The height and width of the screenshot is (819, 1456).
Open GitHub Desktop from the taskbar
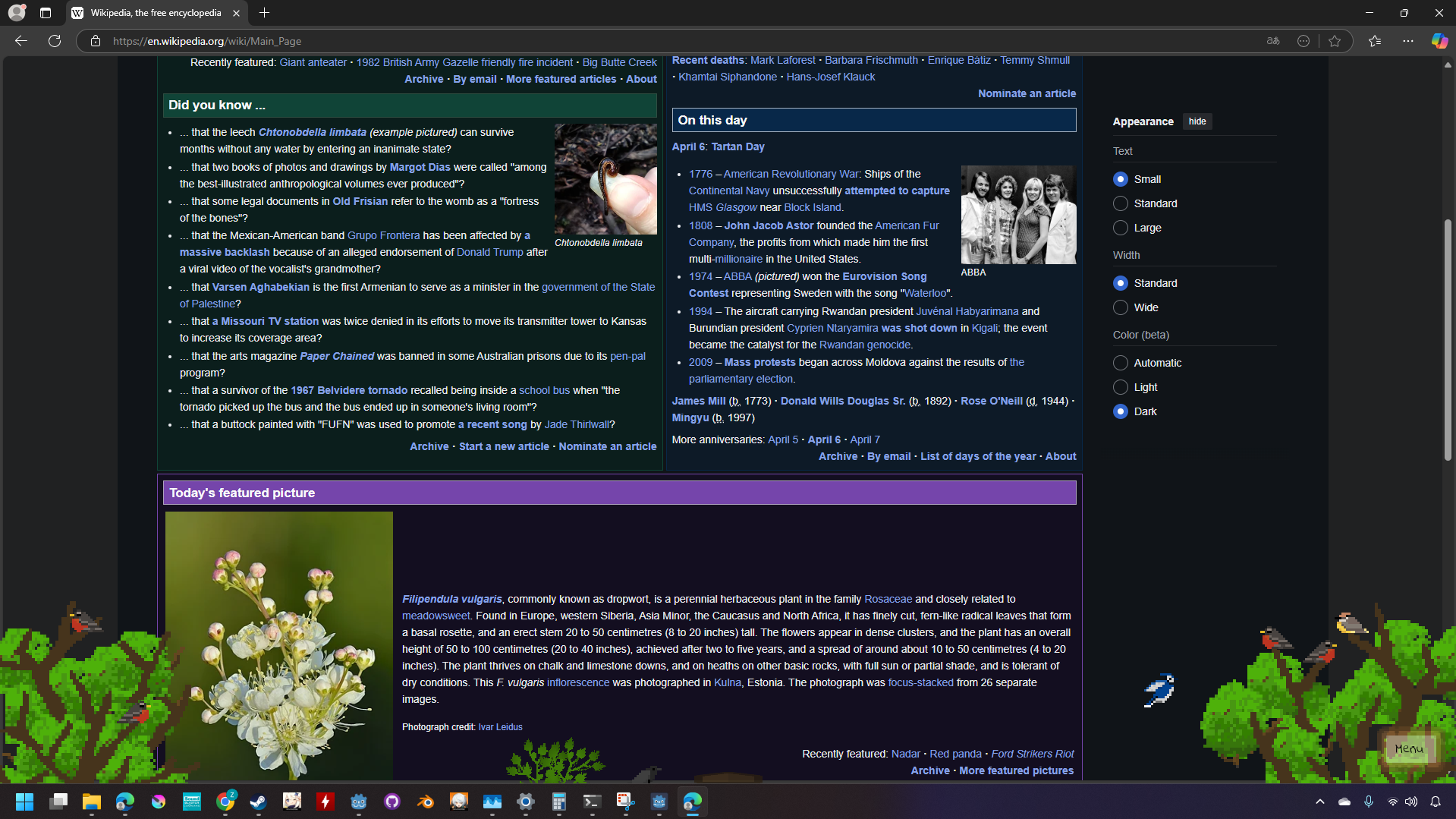(x=392, y=802)
